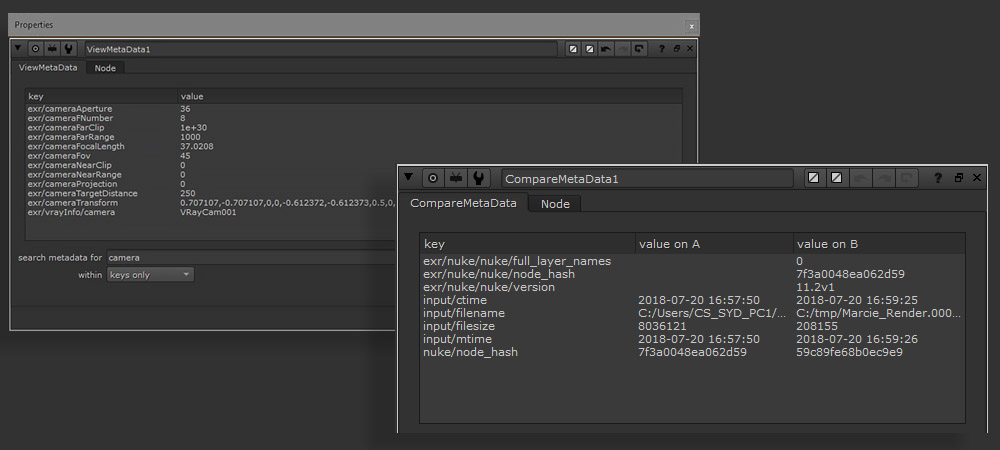This screenshot has width=1000, height=450.
Task: Click the 8036121 filesize value
Action: 663,326
